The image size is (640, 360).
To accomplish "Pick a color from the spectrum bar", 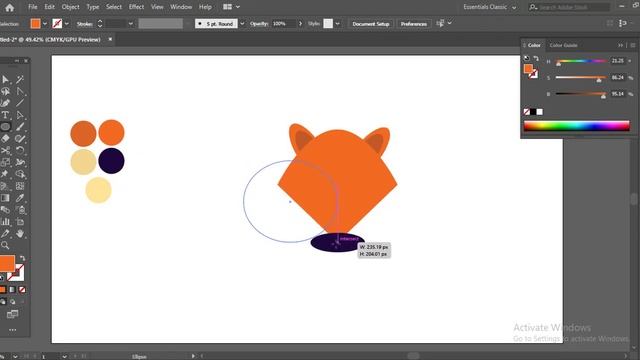I will click(576, 126).
